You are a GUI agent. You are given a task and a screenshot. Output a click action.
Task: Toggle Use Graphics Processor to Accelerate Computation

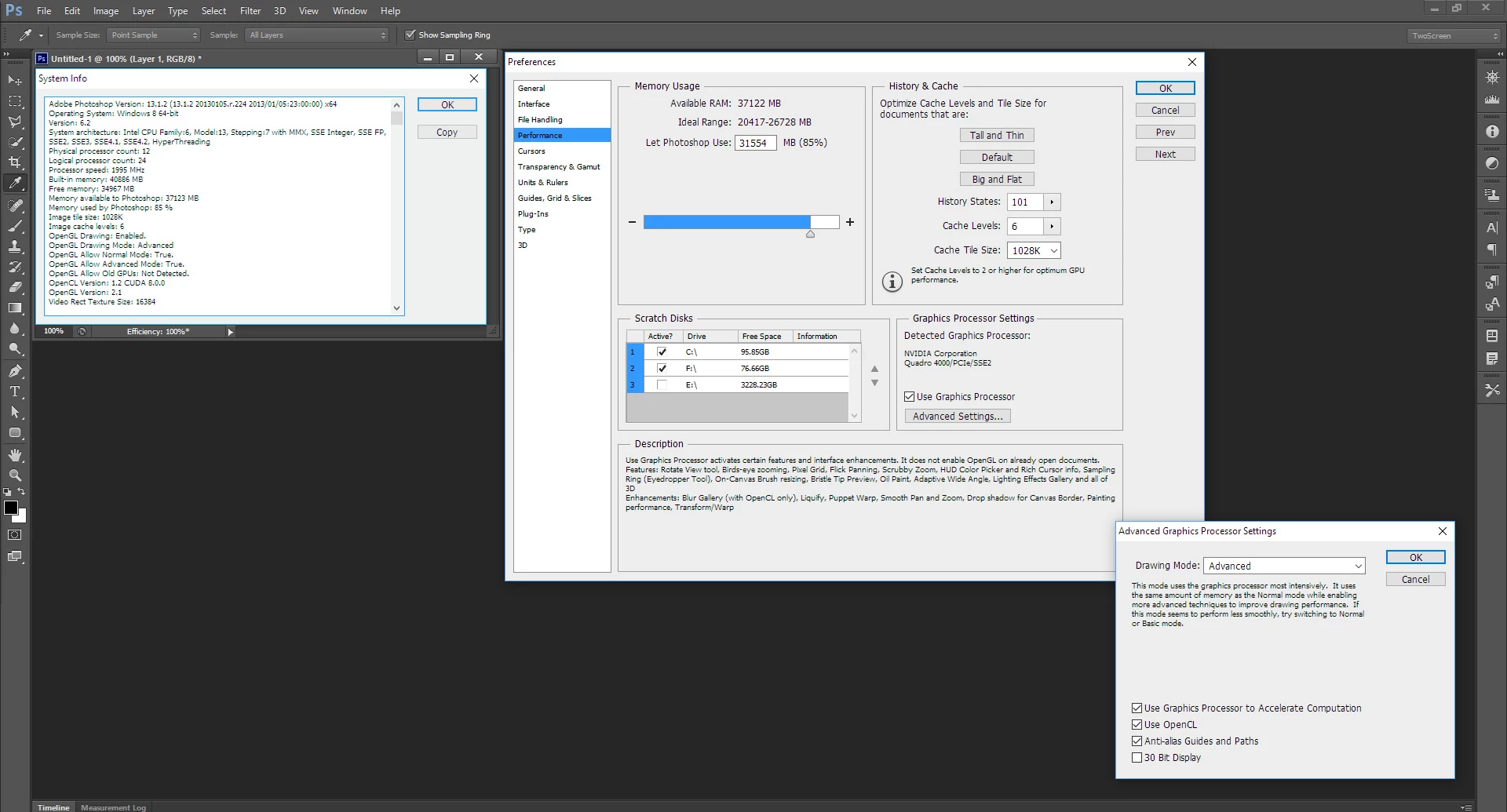(x=1137, y=708)
